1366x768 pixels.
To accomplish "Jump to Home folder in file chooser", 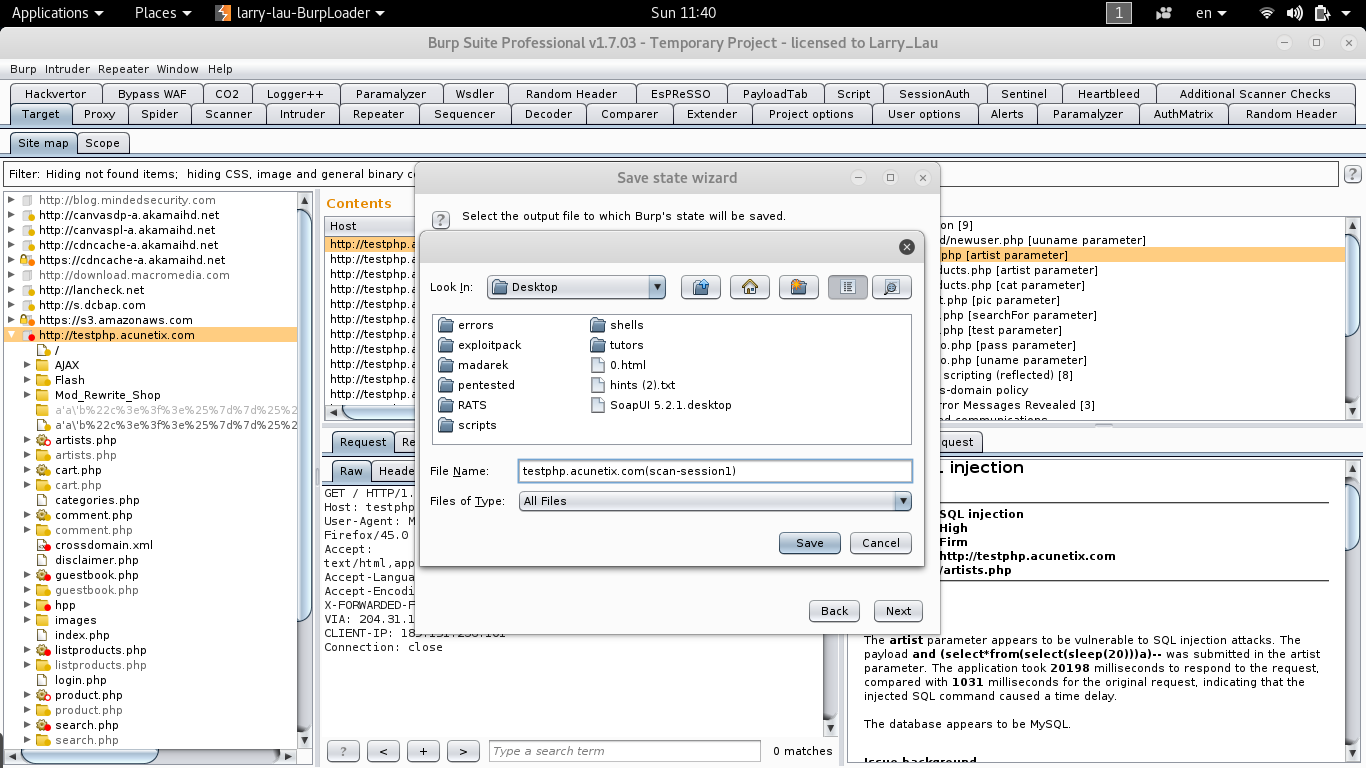I will [750, 287].
